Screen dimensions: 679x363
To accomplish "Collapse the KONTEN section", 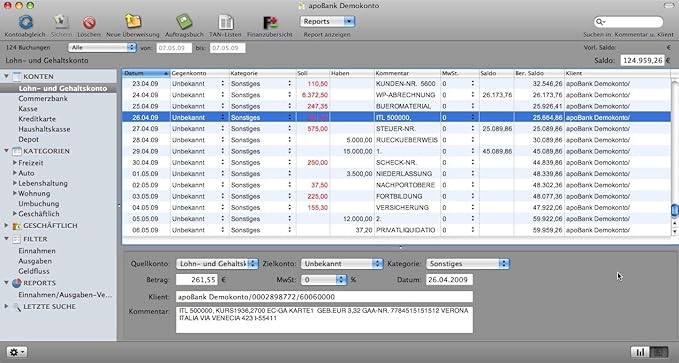I will 6,76.
